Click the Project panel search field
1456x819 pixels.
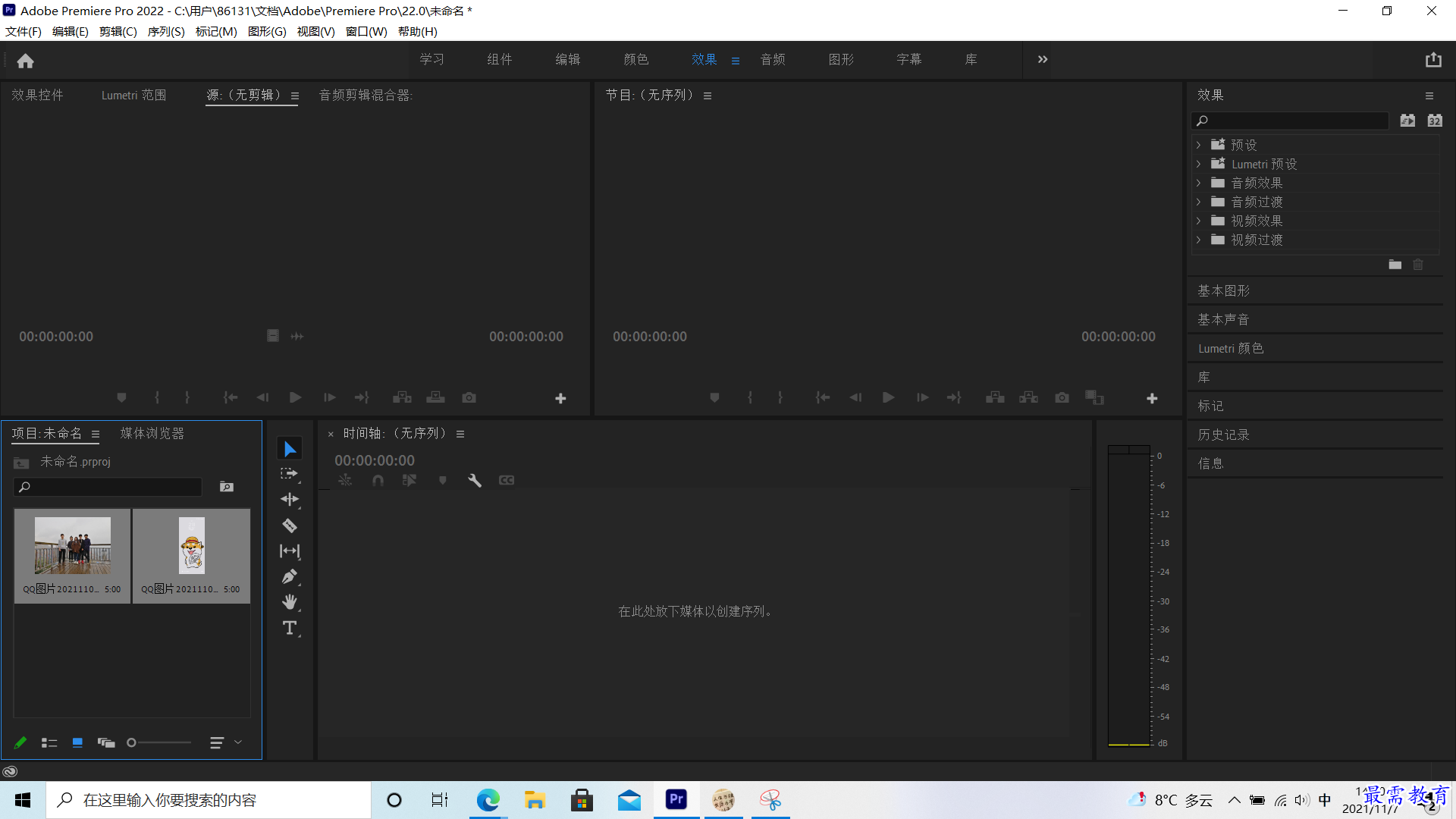(108, 487)
